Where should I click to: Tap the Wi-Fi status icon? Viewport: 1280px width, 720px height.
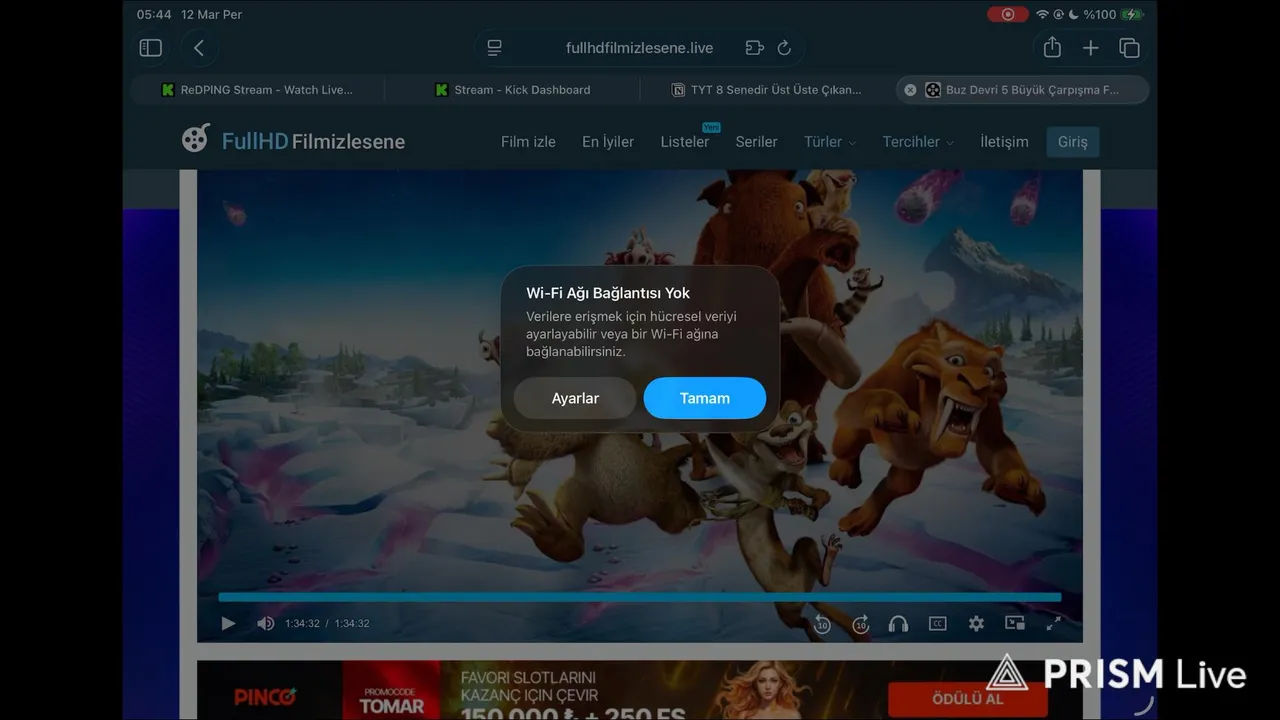(1042, 14)
